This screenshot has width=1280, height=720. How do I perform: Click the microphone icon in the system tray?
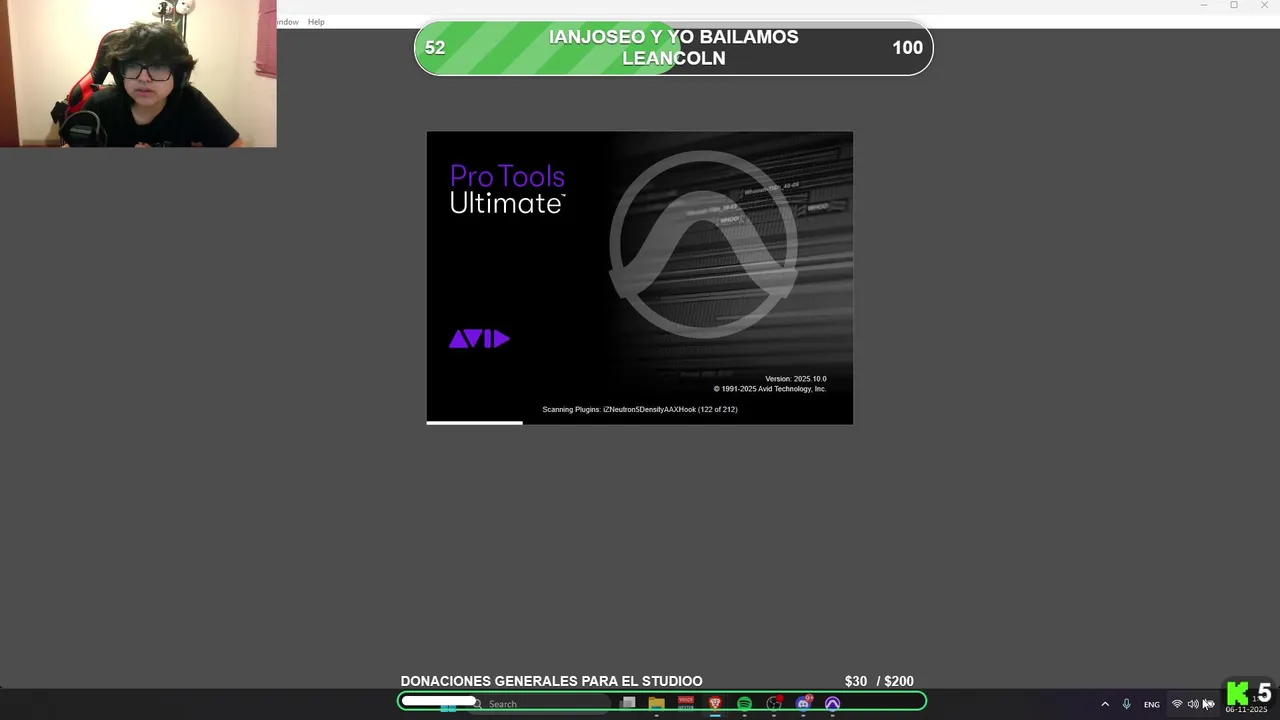tap(1126, 704)
